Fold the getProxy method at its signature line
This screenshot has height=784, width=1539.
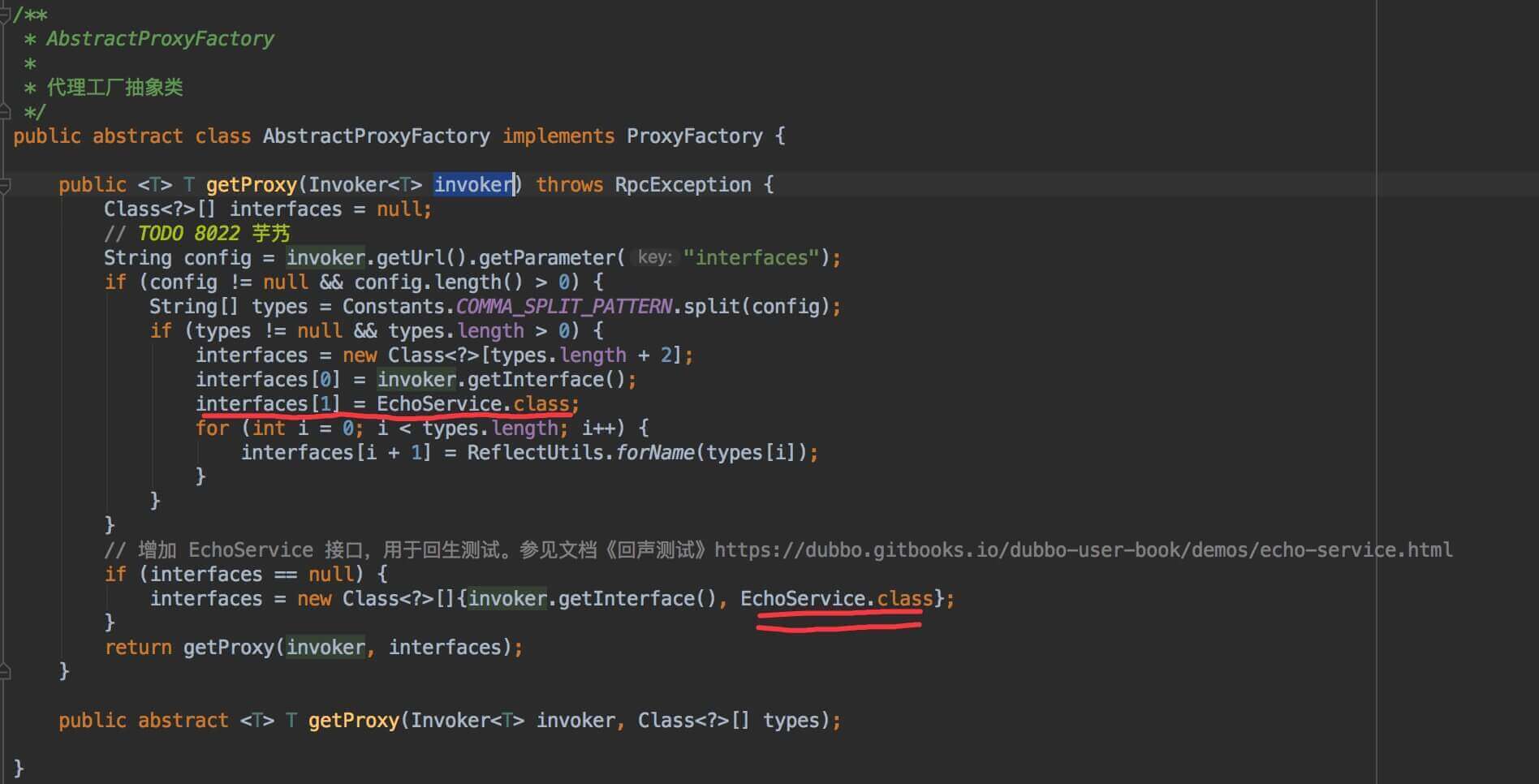pyautogui.click(x=5, y=185)
